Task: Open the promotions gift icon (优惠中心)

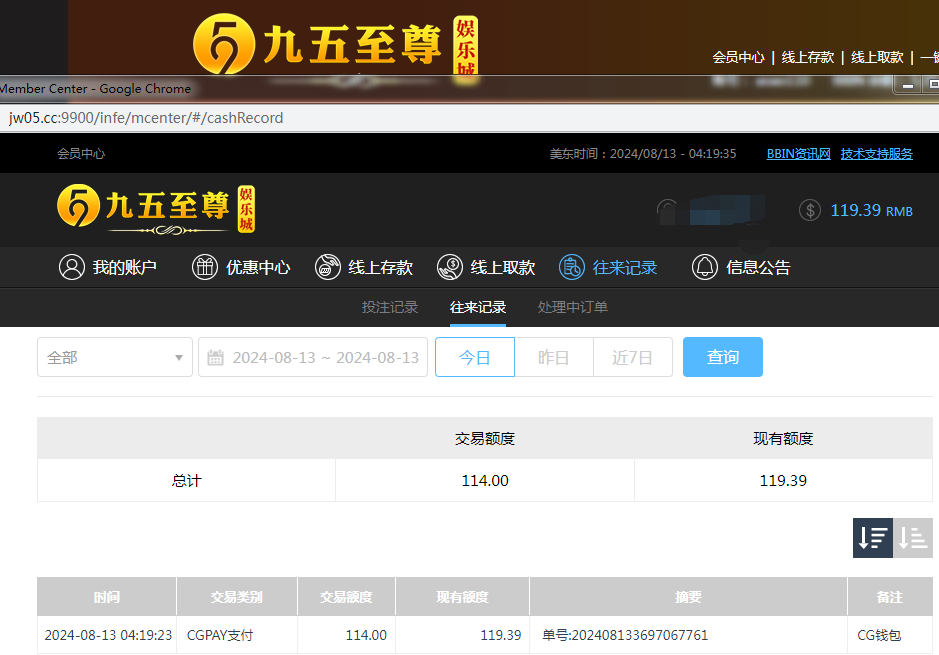Action: [205, 267]
